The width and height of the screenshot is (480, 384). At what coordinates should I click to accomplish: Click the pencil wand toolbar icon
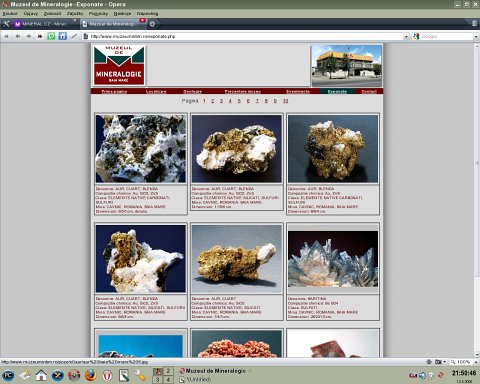74,36
